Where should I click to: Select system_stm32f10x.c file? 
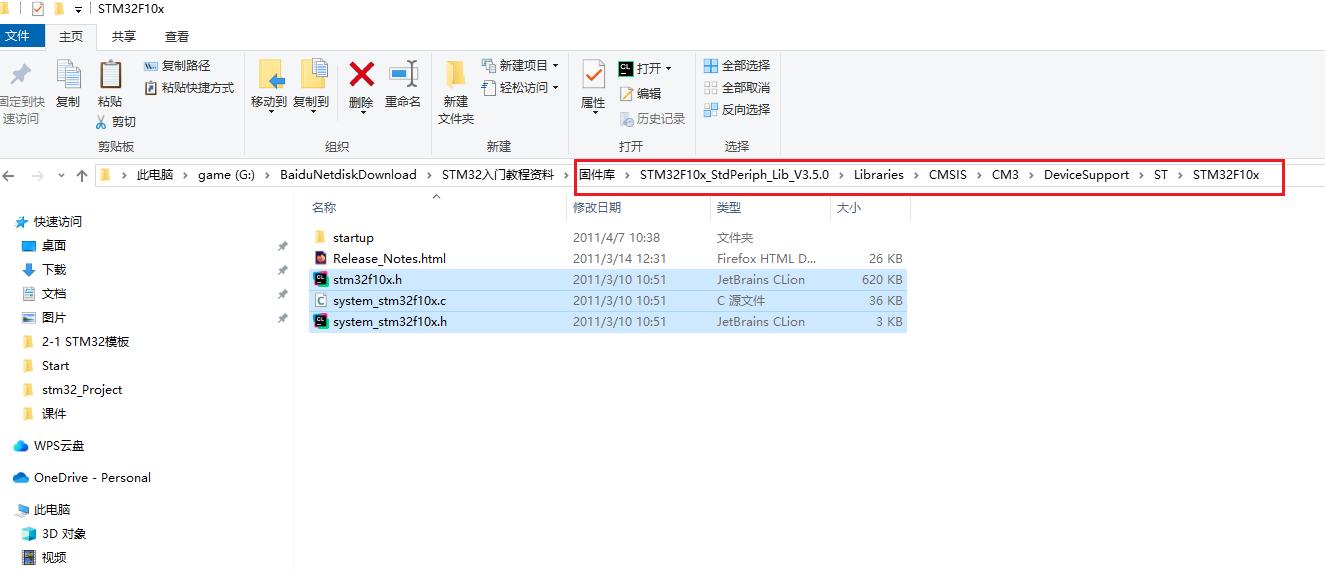(608, 301)
